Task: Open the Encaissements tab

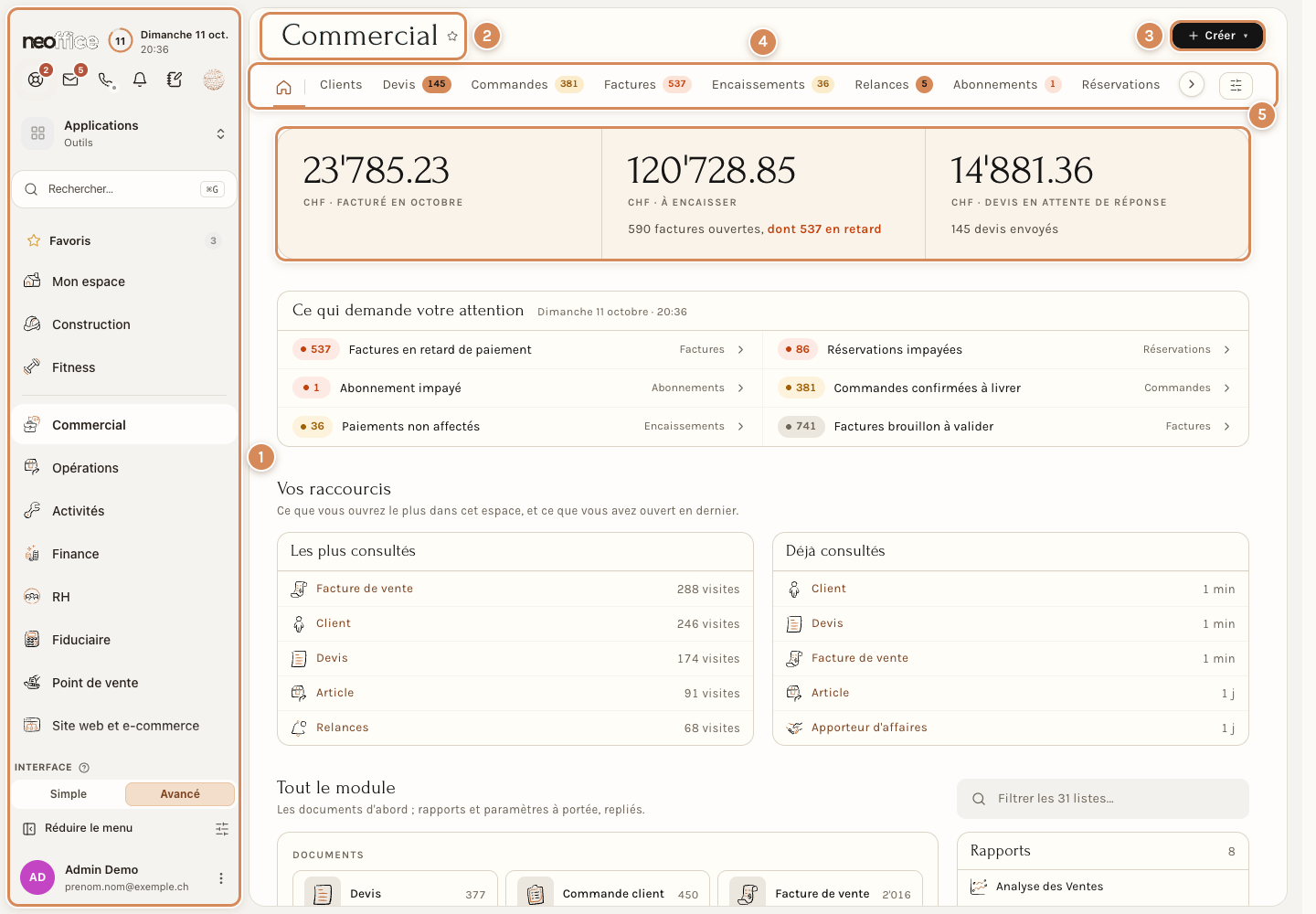Action: click(772, 85)
